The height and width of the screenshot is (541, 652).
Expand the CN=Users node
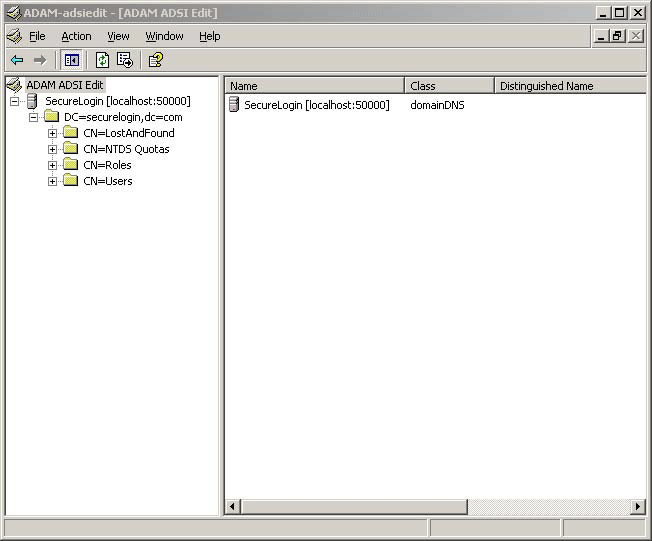pos(52,182)
